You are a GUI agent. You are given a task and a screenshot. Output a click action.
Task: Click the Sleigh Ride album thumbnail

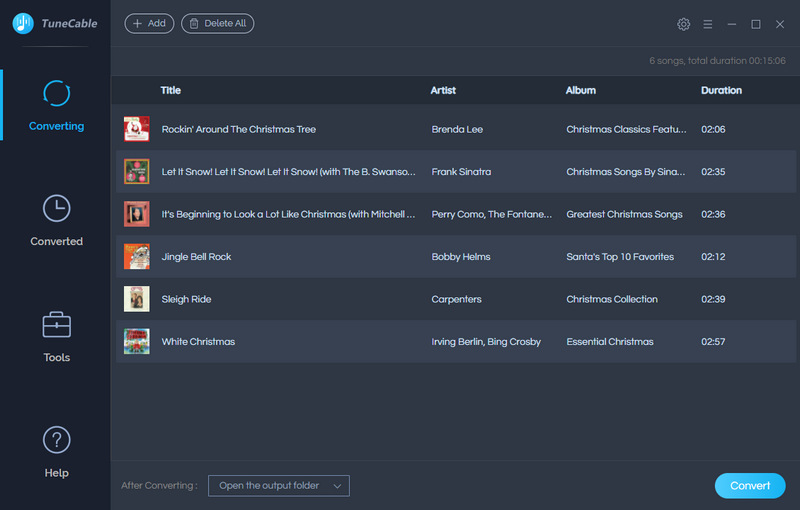pyautogui.click(x=137, y=299)
